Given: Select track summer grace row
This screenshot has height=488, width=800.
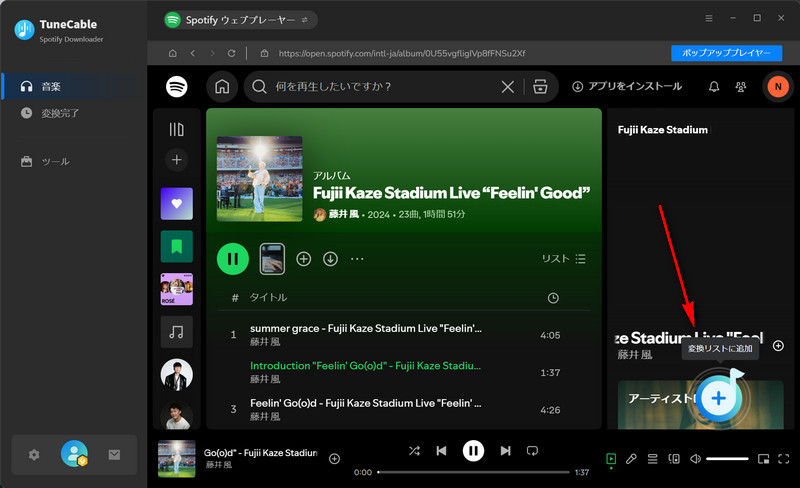Looking at the screenshot, I should (x=404, y=335).
